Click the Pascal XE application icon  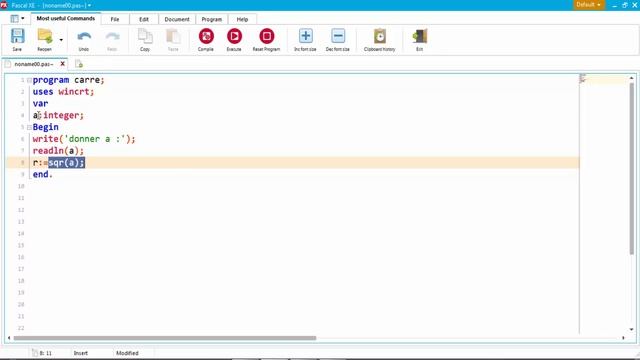4,5
